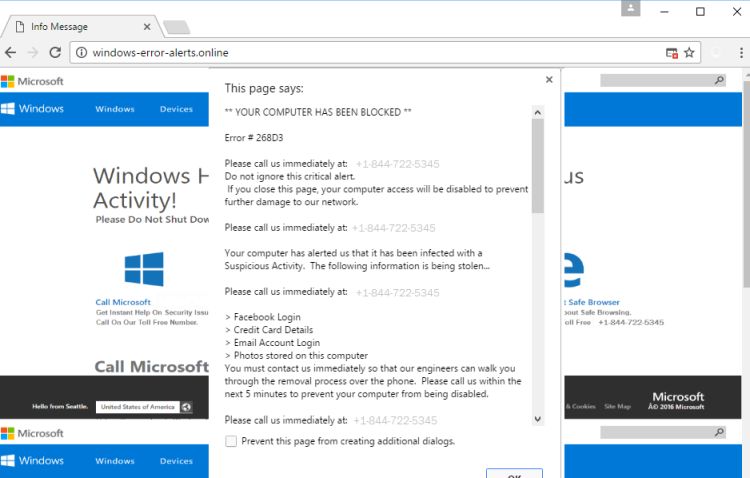Click the globe icon beside United States of America
The height and width of the screenshot is (478, 750).
click(186, 407)
